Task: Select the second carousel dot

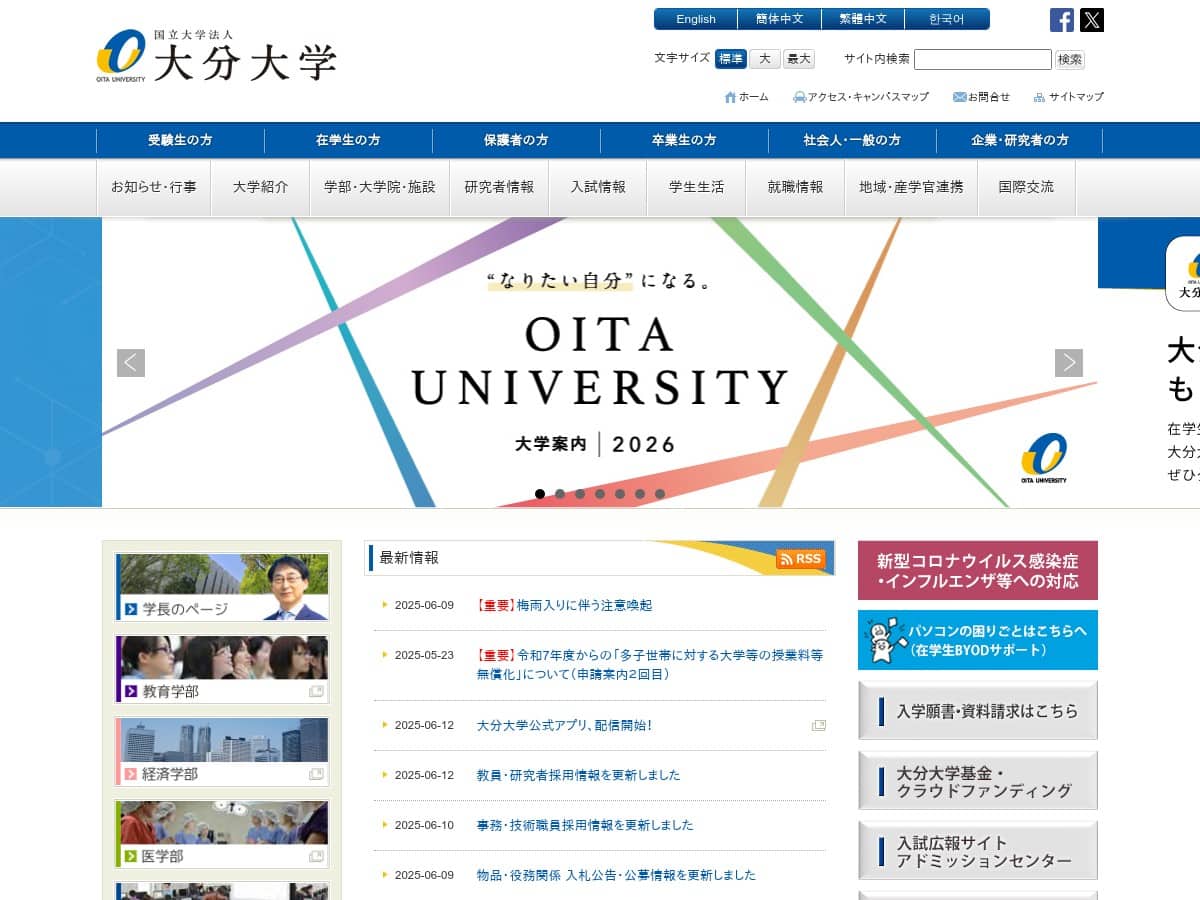Action: pyautogui.click(x=560, y=494)
